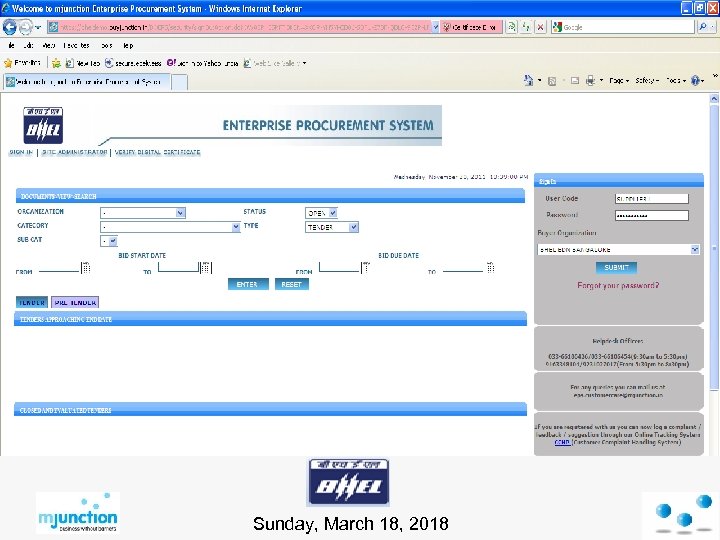This screenshot has width=720, height=540.
Task: Expand the address bar history dropdown
Action: 435,27
